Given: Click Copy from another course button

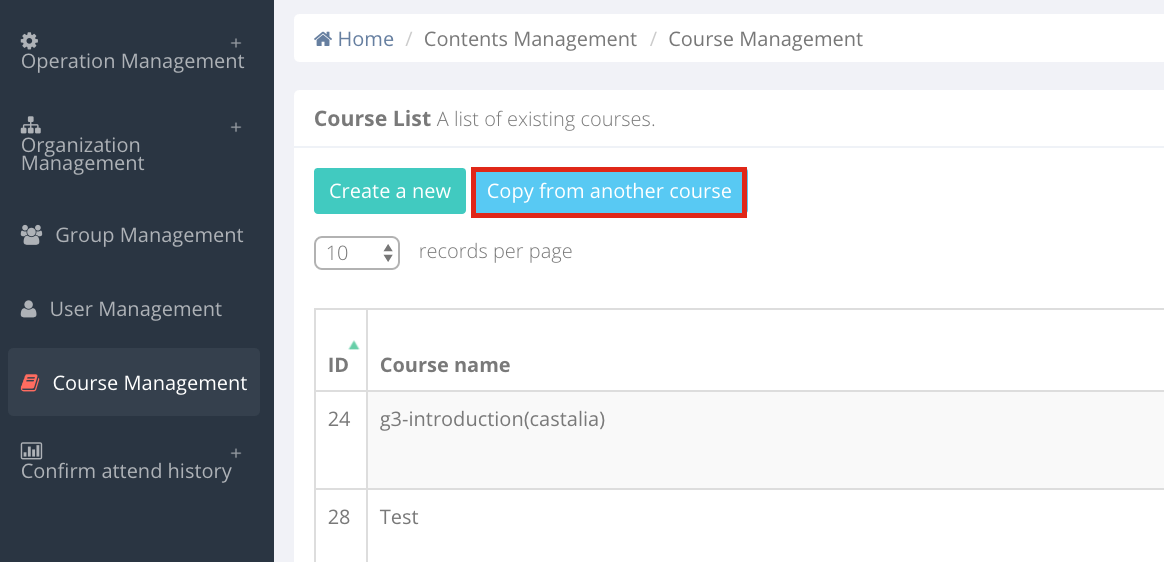Looking at the screenshot, I should (x=609, y=192).
